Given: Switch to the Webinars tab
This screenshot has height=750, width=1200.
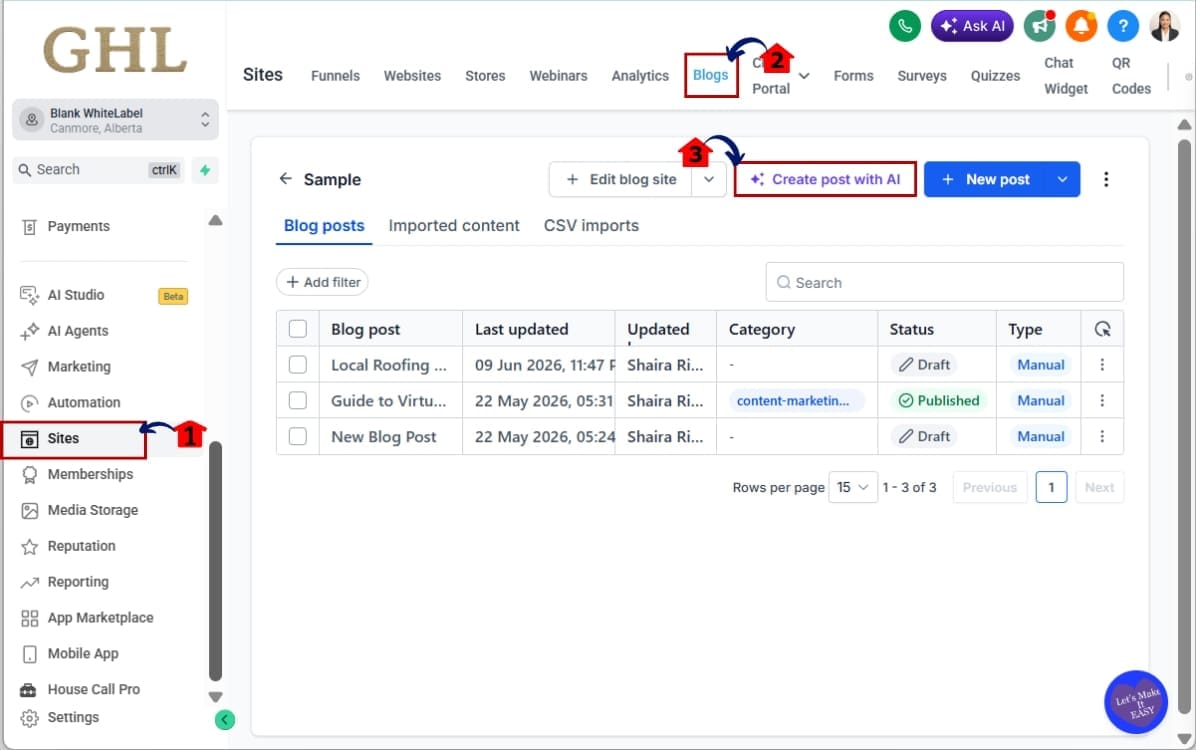Looking at the screenshot, I should pyautogui.click(x=558, y=76).
